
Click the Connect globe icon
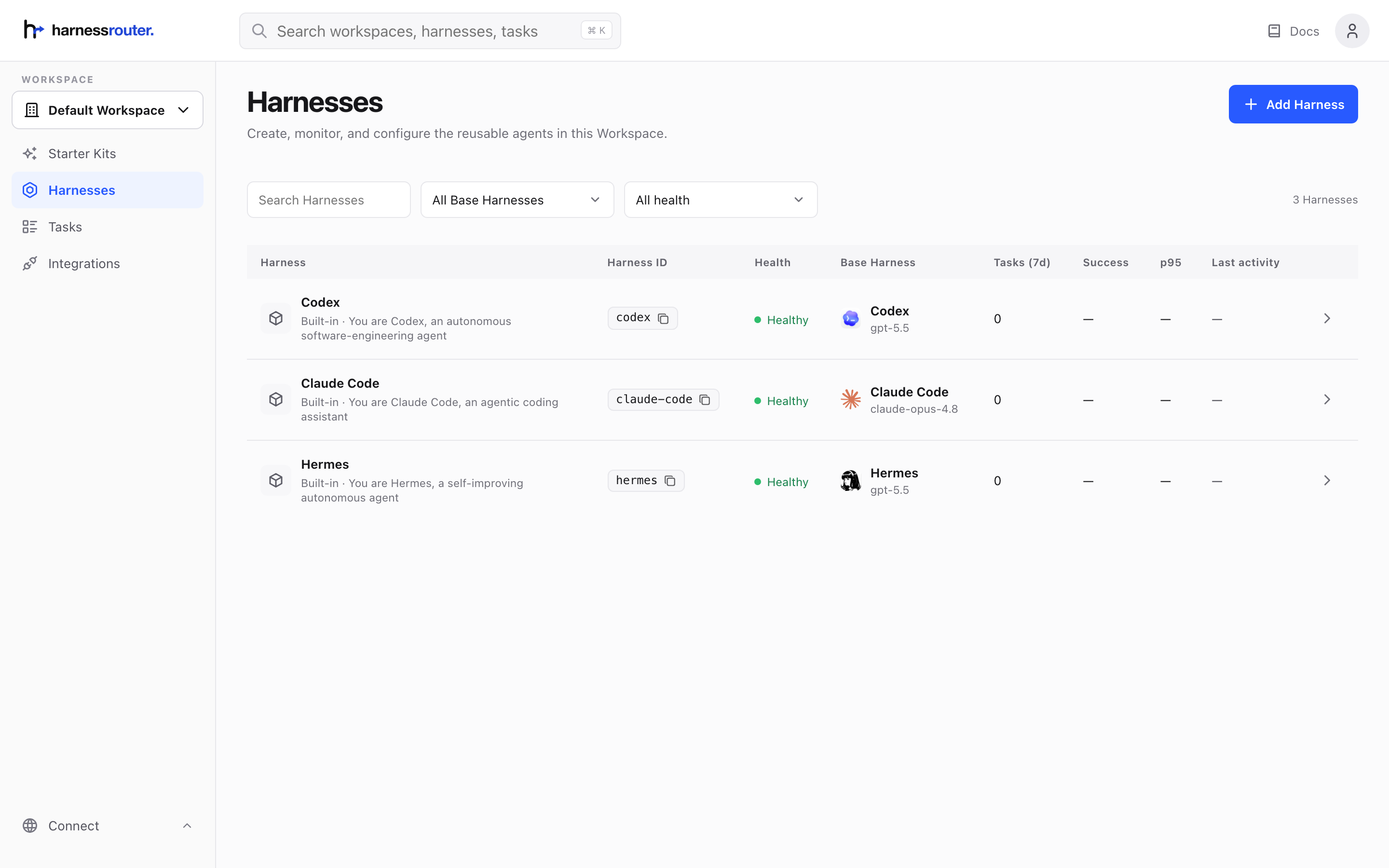(x=30, y=826)
